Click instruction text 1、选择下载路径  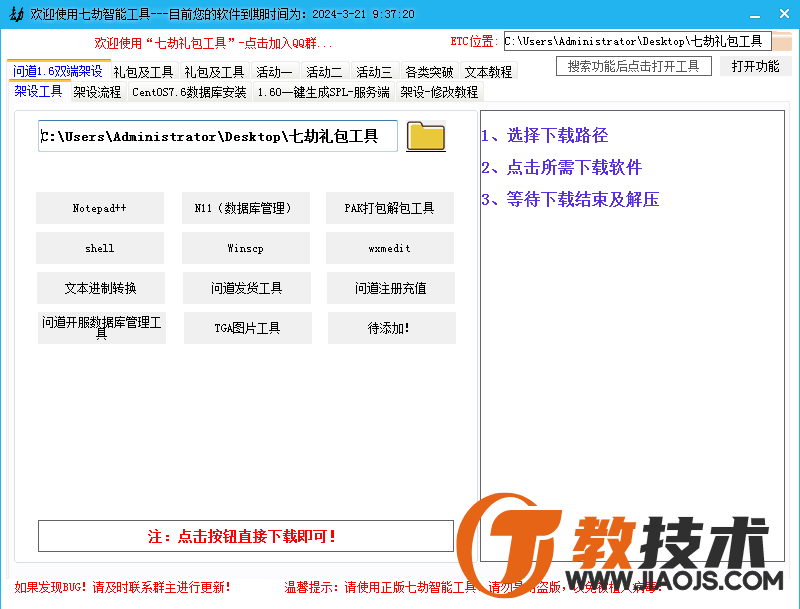coord(544,135)
